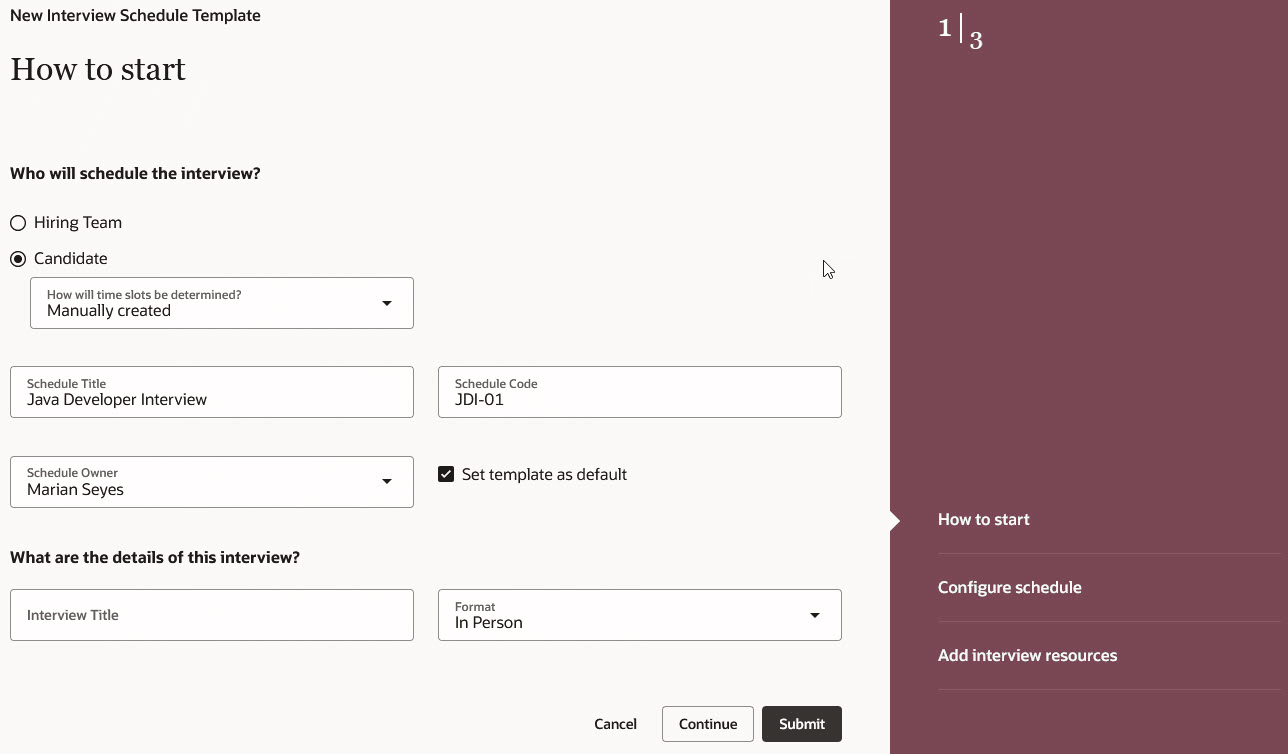Screen dimensions: 1288x754
Task: Open the Add interview resources step
Action: pos(1027,655)
